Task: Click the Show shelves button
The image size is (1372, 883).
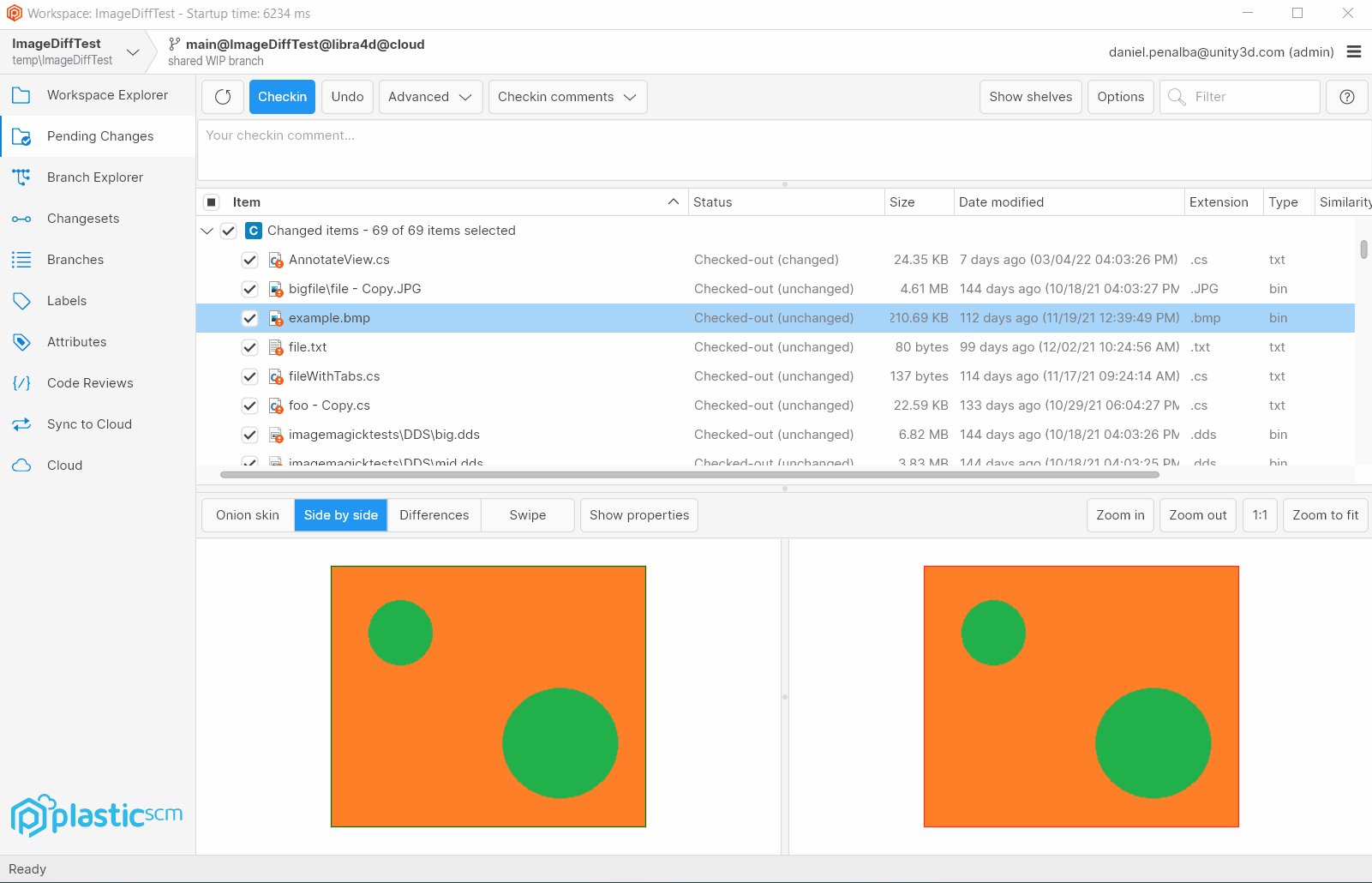Action: pos(1030,96)
